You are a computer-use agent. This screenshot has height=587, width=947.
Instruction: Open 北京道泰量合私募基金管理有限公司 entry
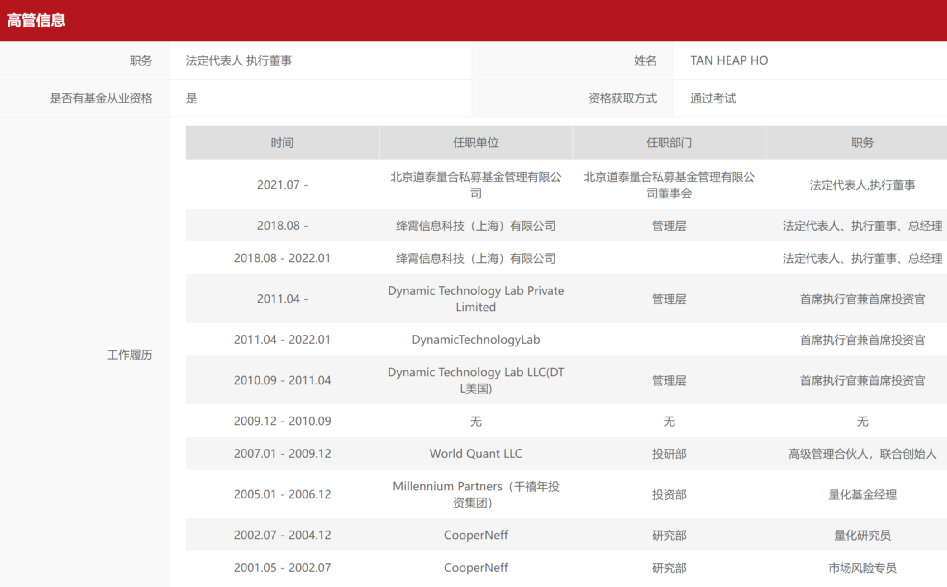coord(475,185)
